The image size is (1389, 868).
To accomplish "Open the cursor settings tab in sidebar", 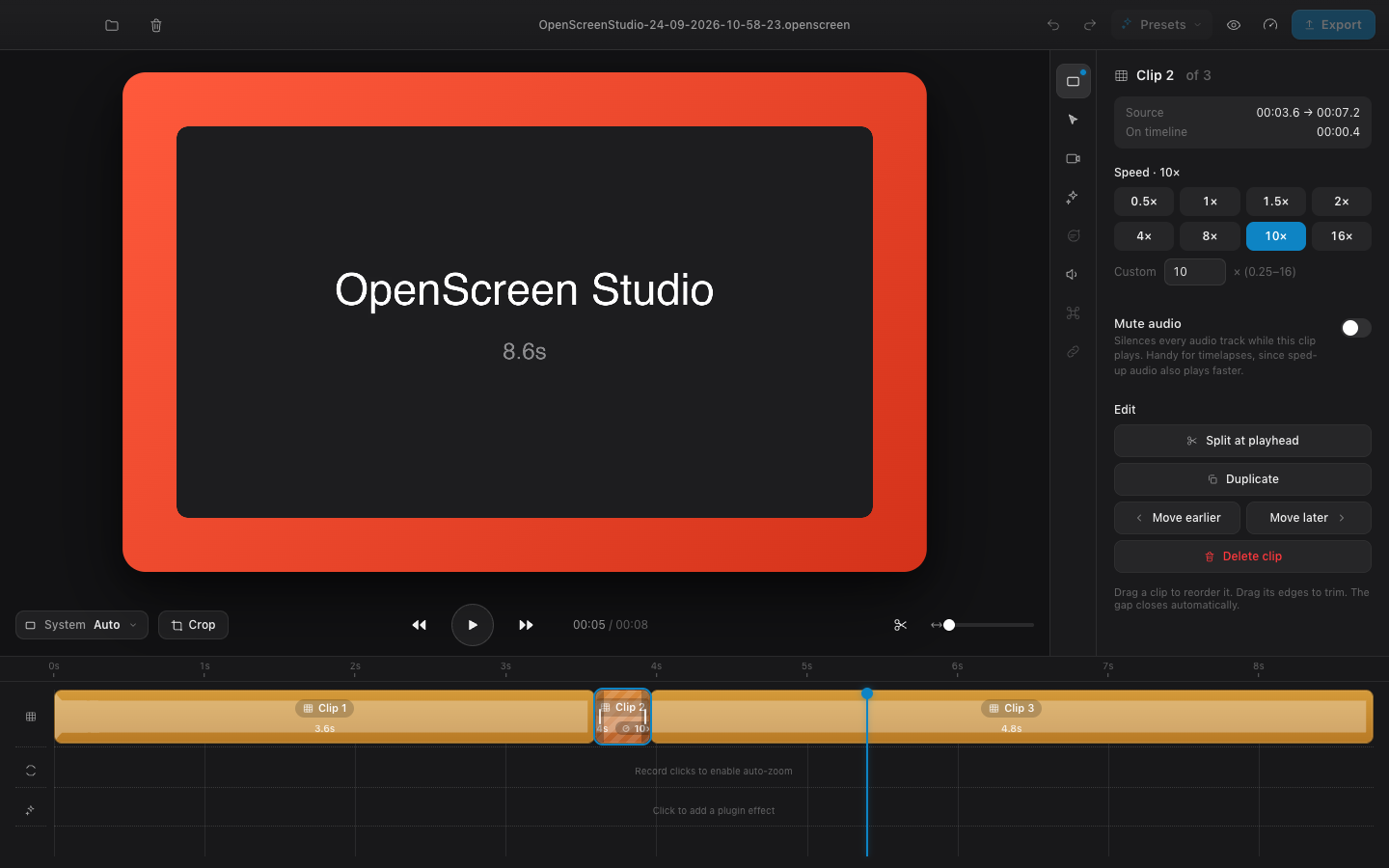I will (1073, 120).
